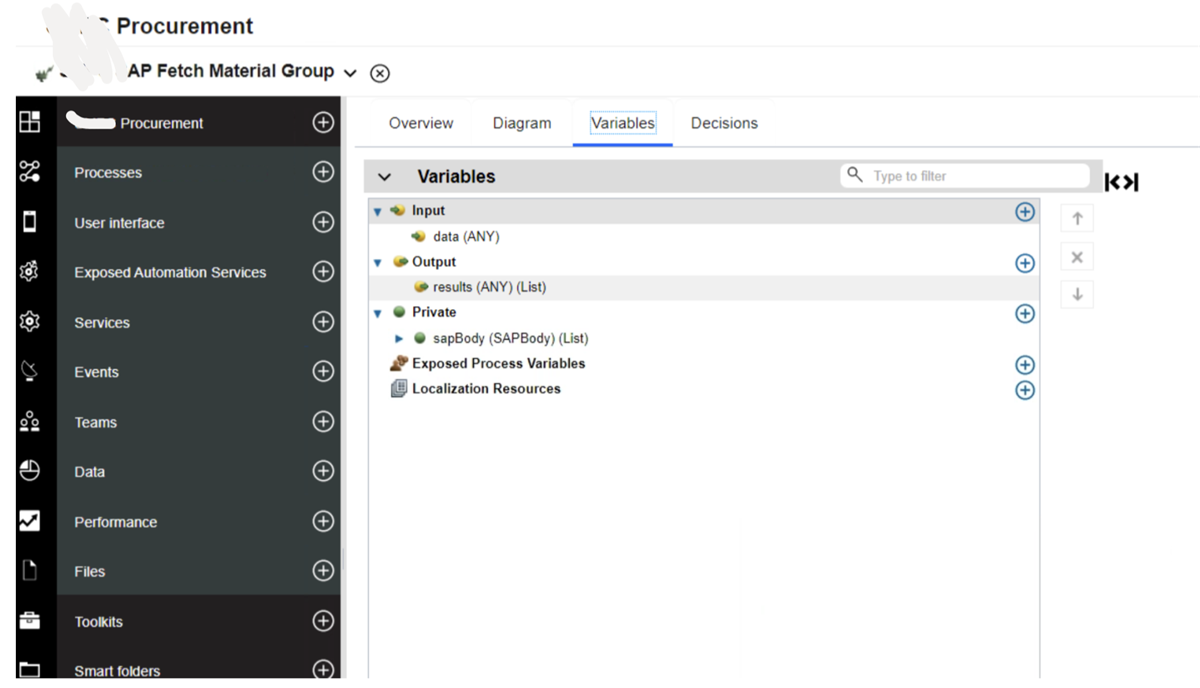Add a new Input variable
The width and height of the screenshot is (1200, 688).
(1024, 212)
